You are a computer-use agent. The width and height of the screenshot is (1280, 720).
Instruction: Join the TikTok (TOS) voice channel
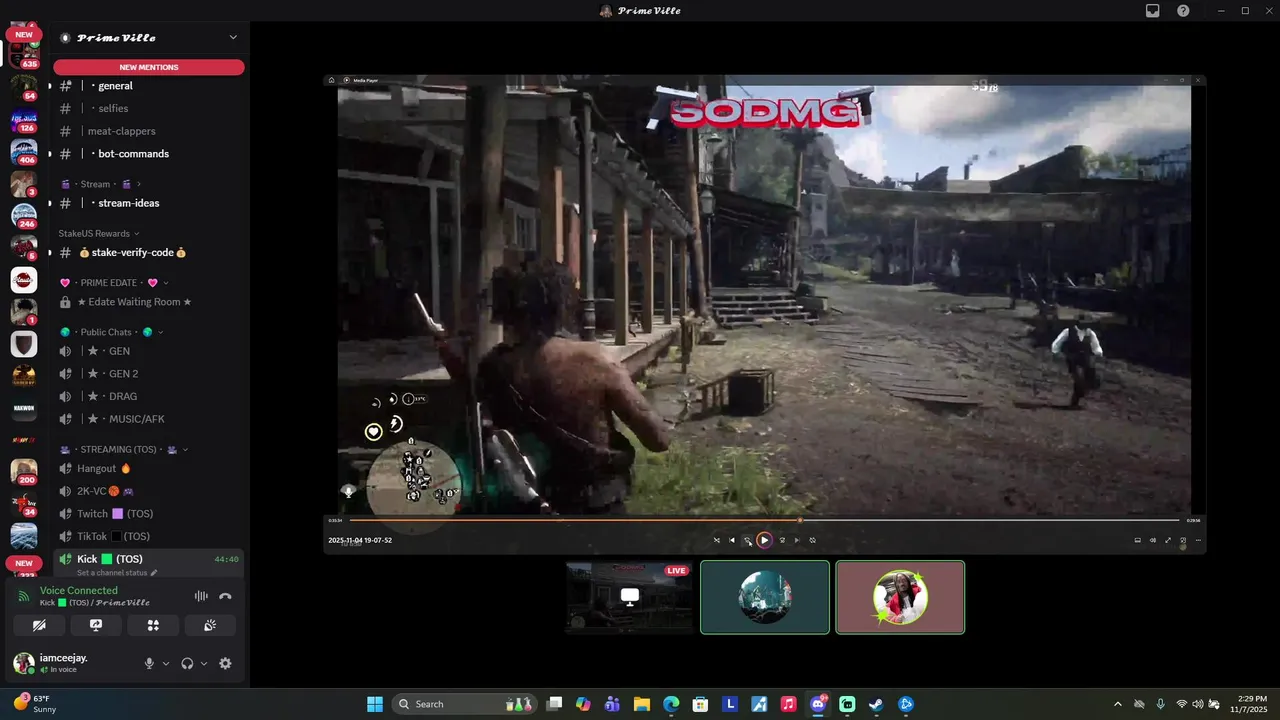[x=149, y=537]
